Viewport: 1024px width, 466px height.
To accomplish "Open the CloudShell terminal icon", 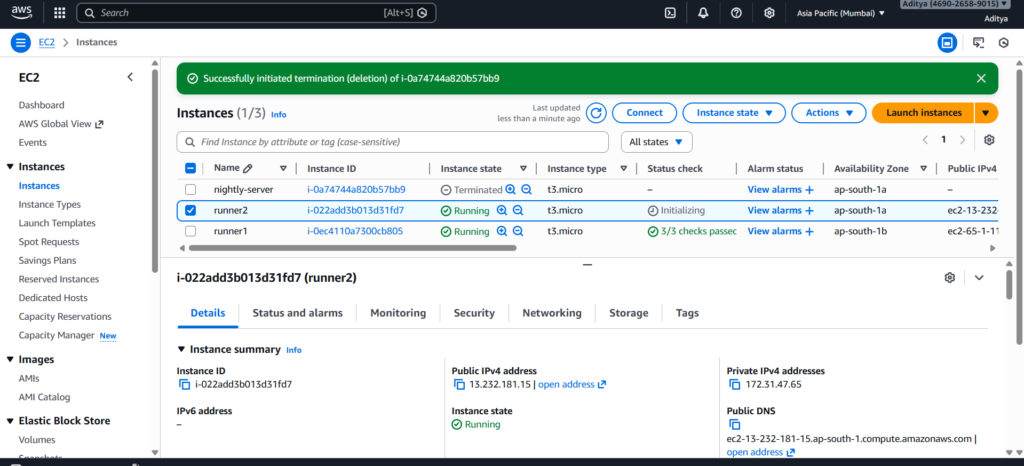I will point(670,13).
